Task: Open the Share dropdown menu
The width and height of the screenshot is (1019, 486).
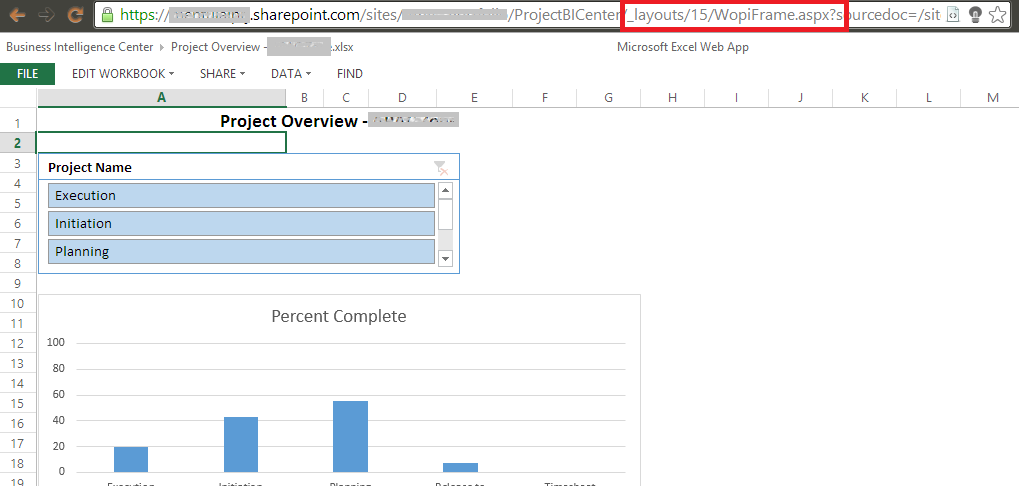Action: (x=222, y=74)
